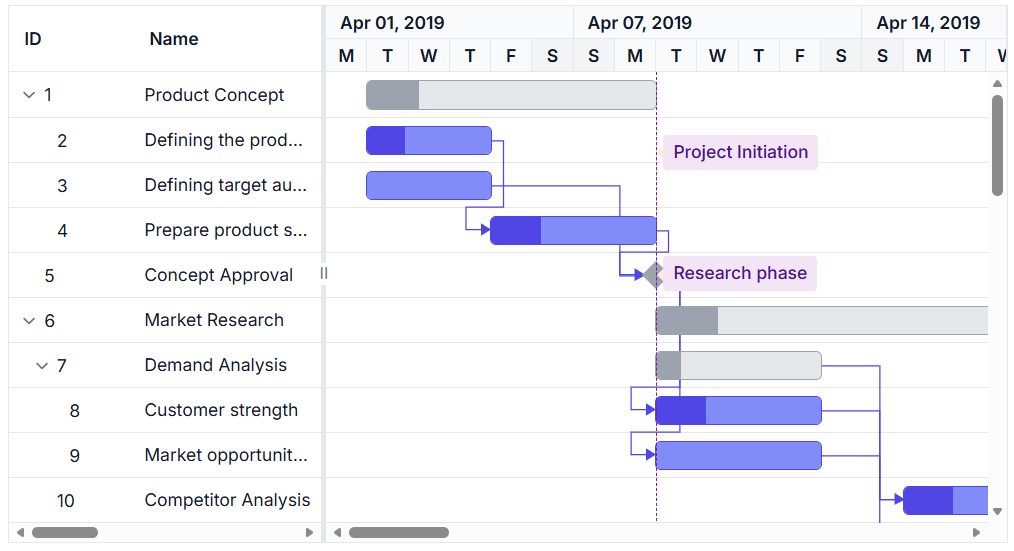Select the 'Market opportunit...' task row
Screen dimensions: 1014x551
(x=165, y=455)
